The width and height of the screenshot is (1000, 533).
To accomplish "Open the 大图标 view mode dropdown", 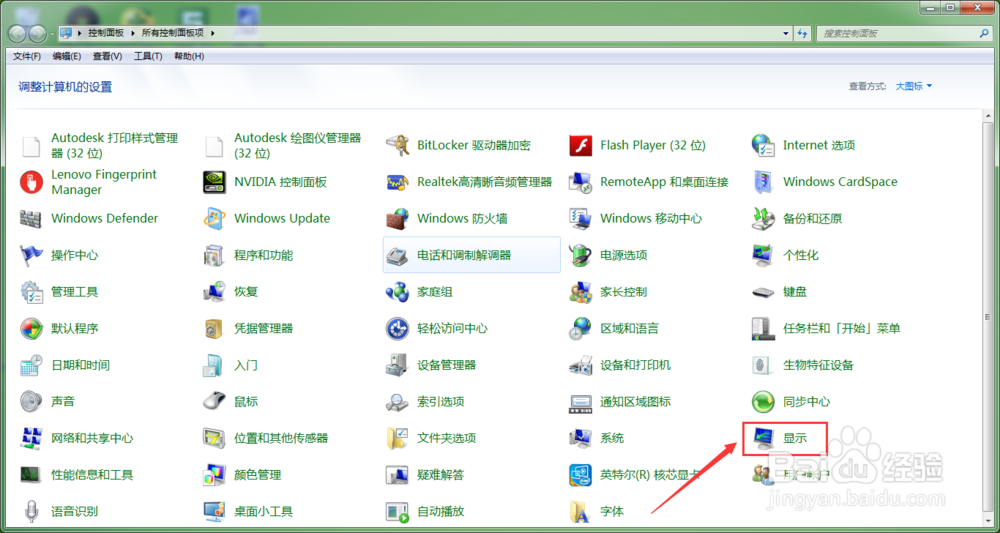I will point(913,86).
